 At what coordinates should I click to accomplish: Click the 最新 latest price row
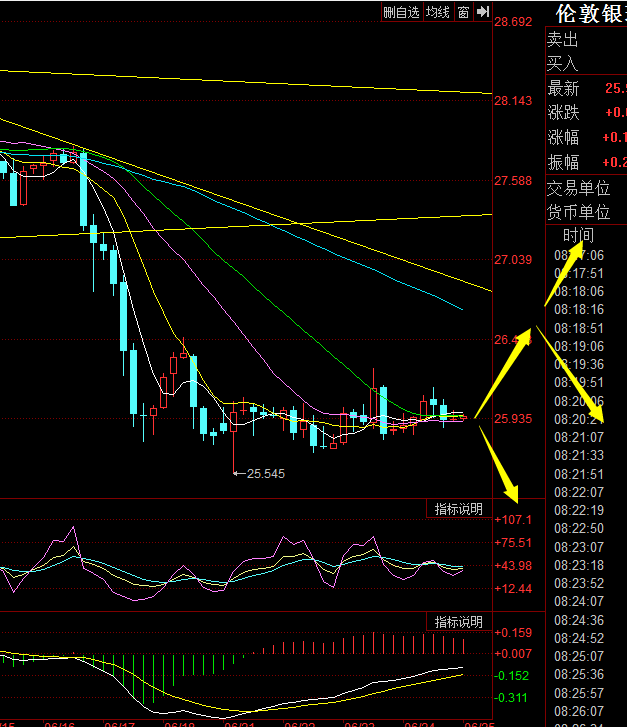tap(587, 88)
